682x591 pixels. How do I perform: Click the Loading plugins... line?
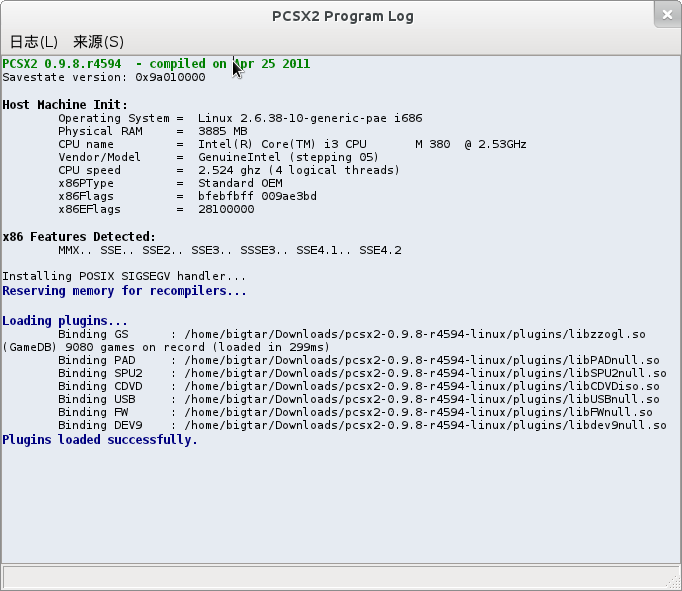[65, 321]
